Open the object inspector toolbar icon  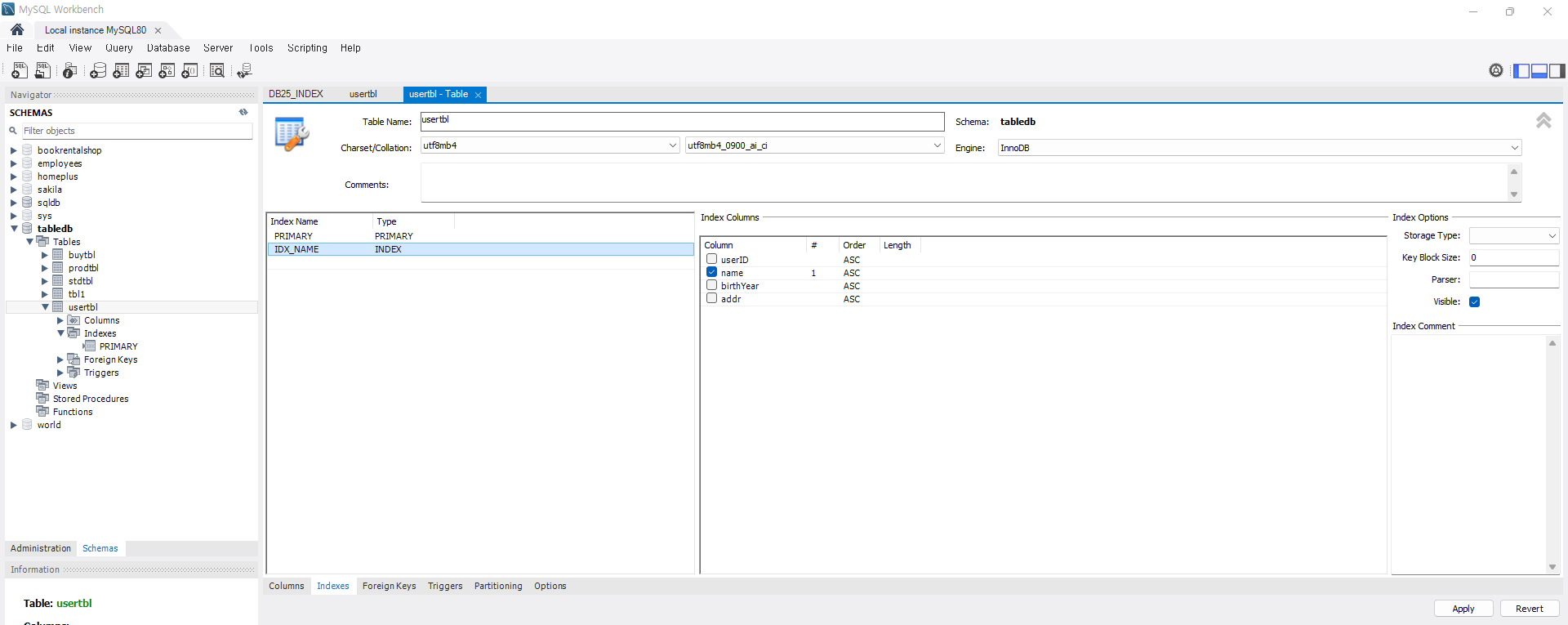pos(70,71)
